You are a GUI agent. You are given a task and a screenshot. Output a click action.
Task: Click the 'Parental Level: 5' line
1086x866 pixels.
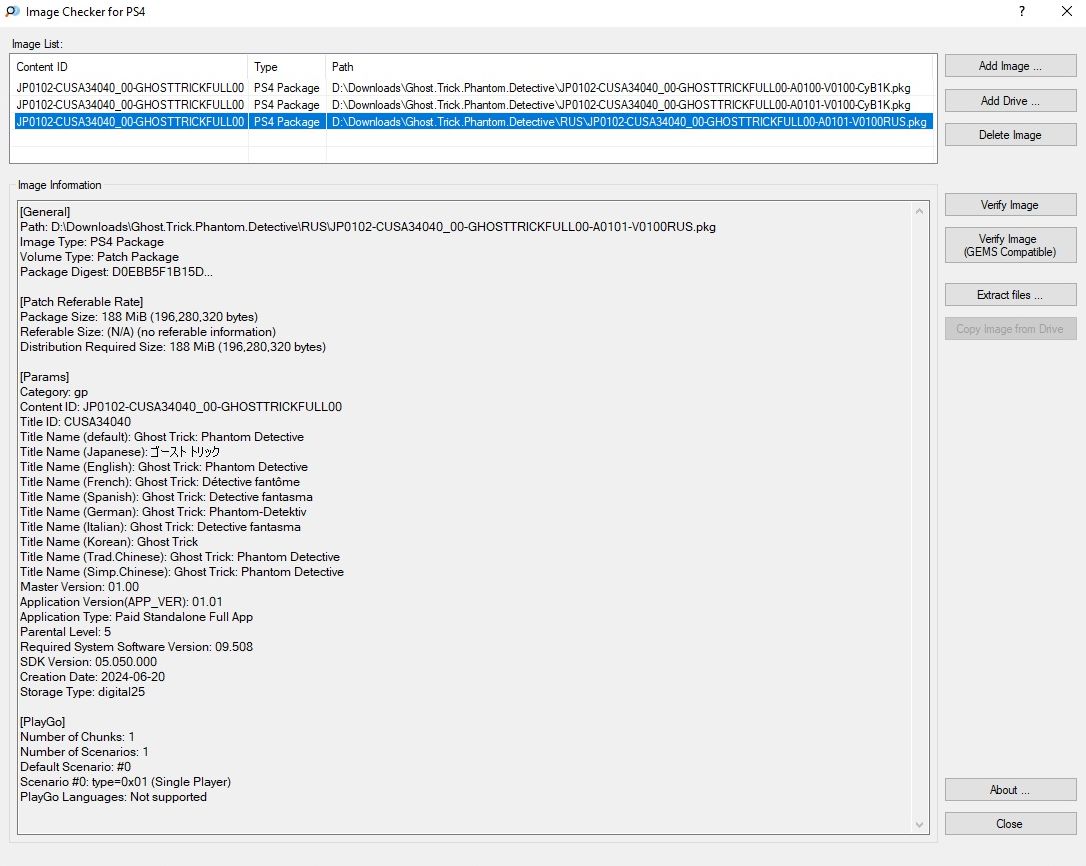pyautogui.click(x=65, y=633)
